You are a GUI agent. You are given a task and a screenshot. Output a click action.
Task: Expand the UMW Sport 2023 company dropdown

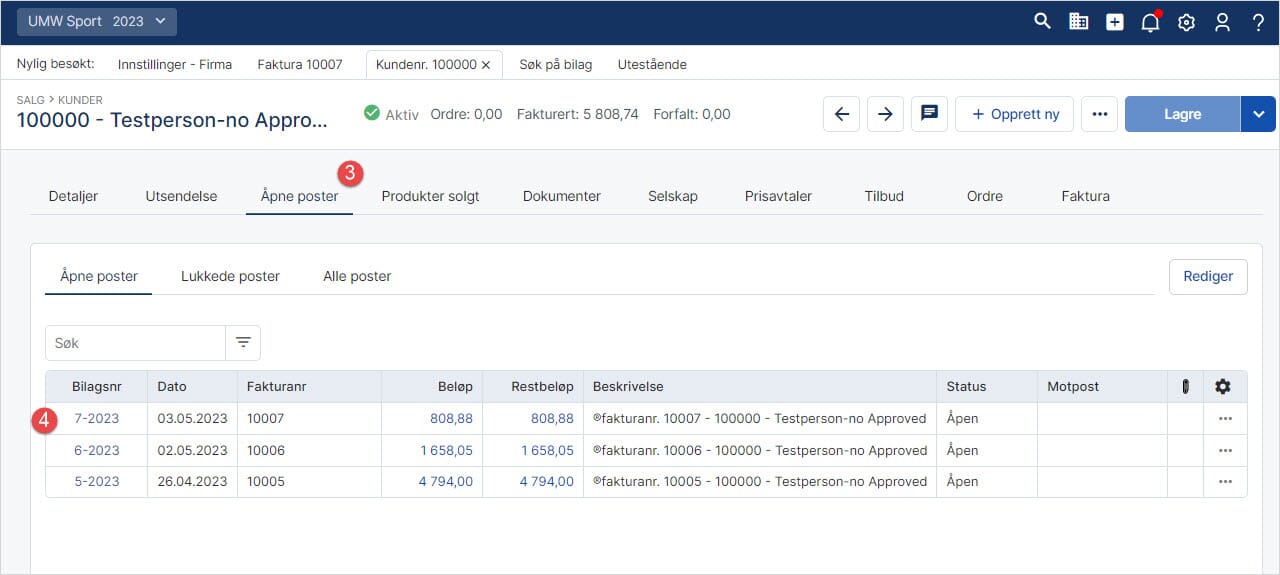click(x=97, y=22)
